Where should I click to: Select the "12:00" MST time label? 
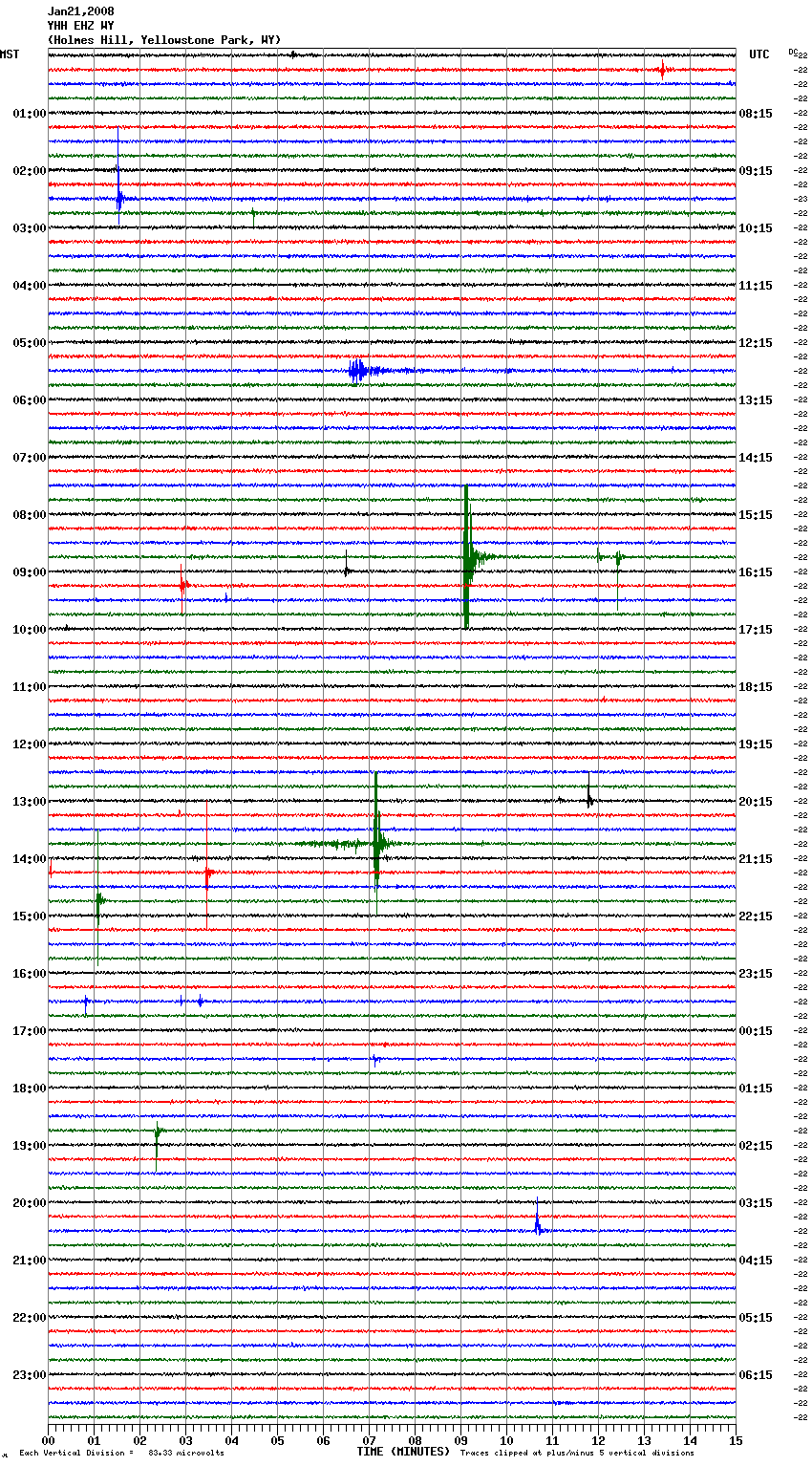pos(30,744)
